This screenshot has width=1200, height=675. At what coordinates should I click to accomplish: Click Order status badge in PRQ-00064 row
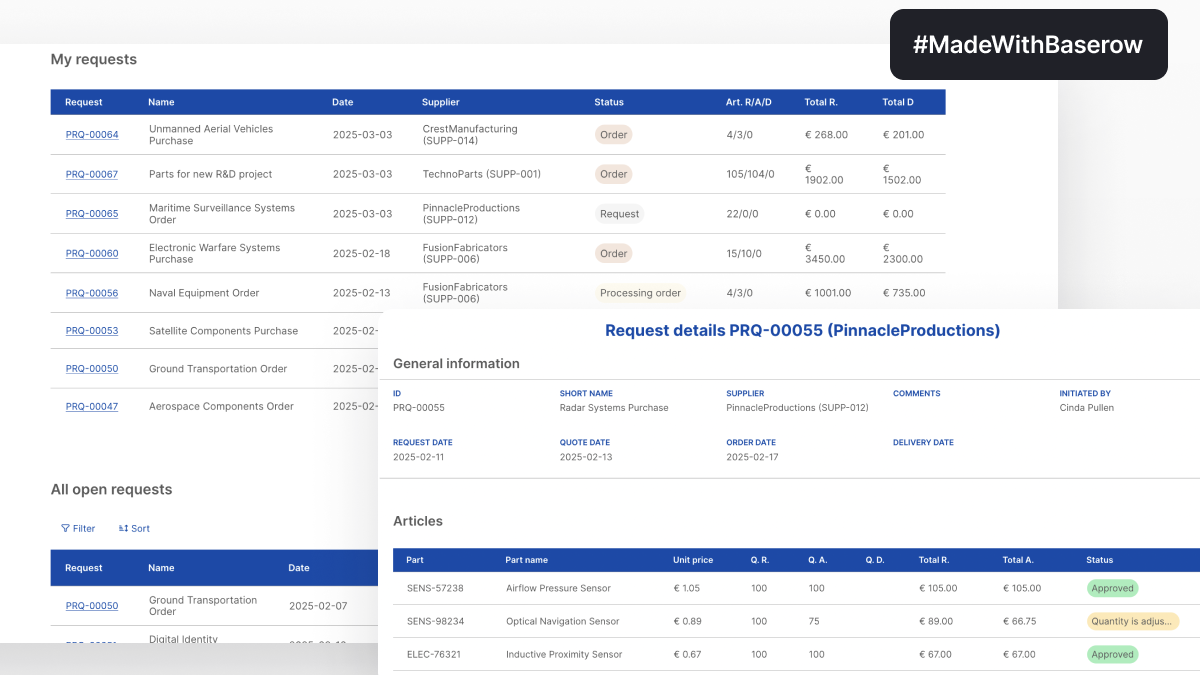tap(614, 135)
